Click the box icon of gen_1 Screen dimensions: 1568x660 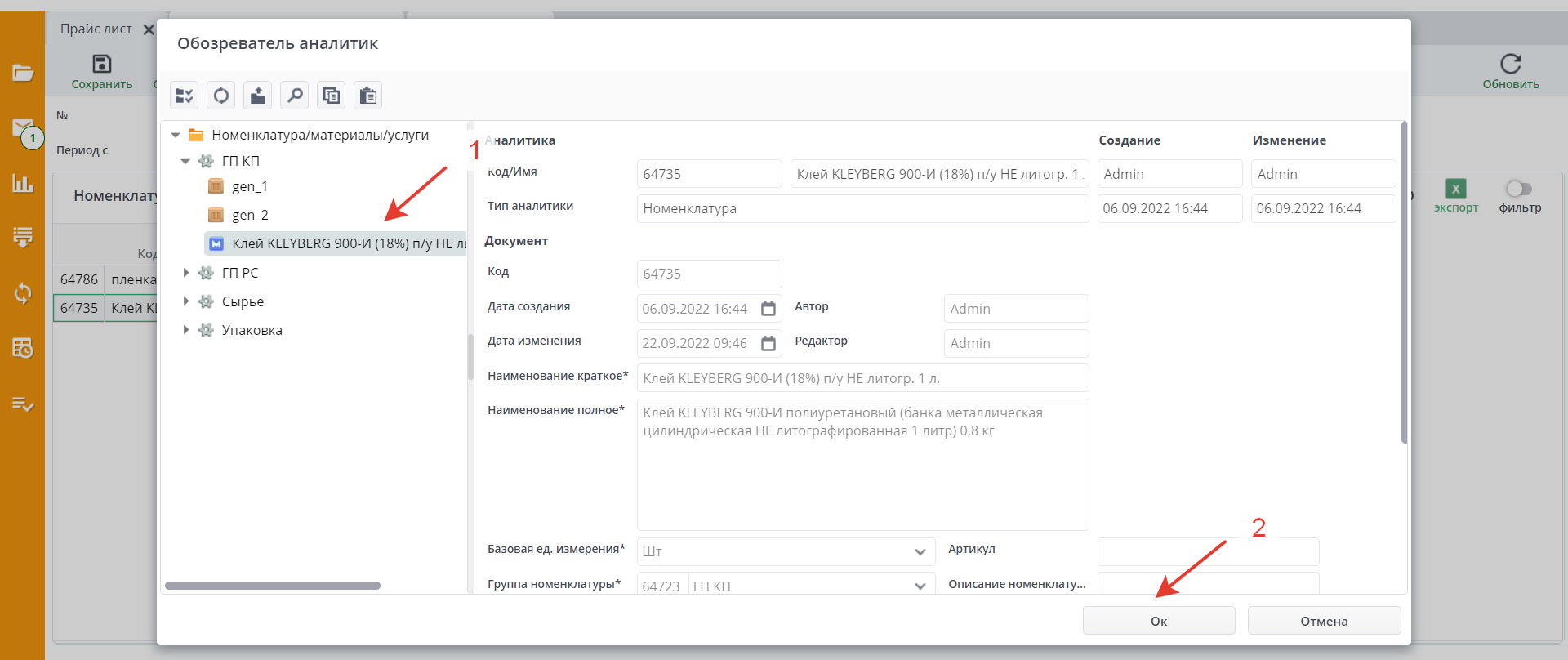coord(216,186)
